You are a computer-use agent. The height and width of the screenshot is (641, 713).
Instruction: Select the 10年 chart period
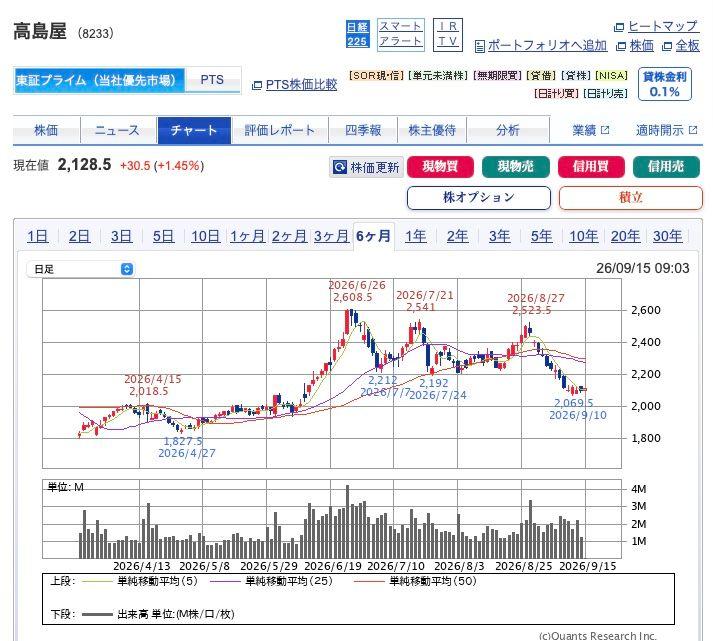click(x=584, y=236)
